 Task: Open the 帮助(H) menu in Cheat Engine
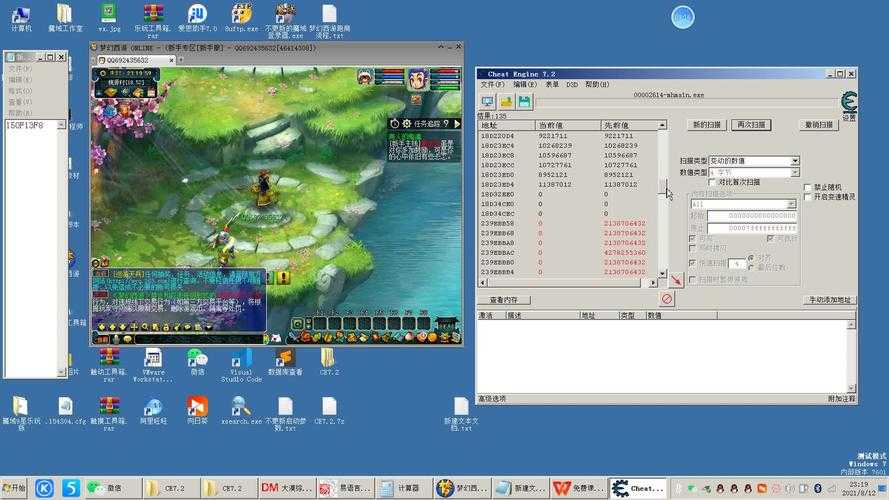[x=597, y=84]
